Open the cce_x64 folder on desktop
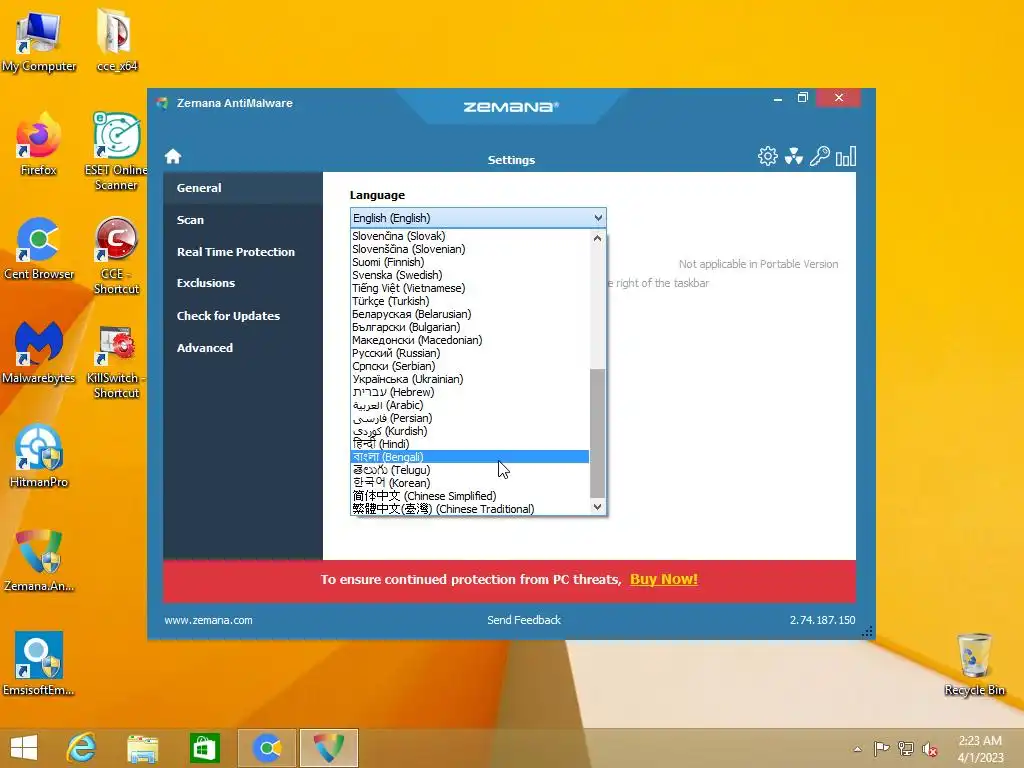 coord(116,40)
